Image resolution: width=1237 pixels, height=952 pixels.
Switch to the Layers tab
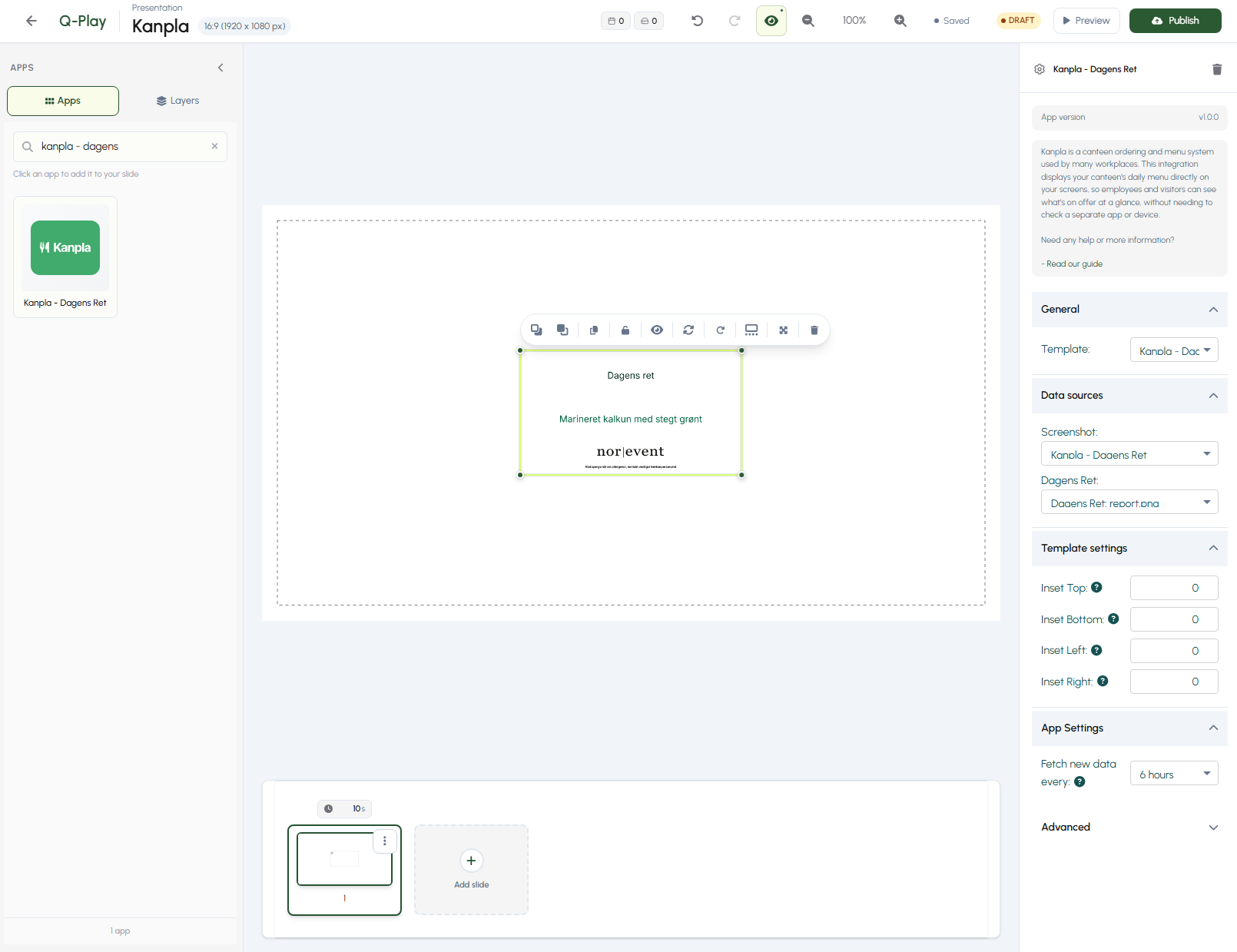[177, 101]
